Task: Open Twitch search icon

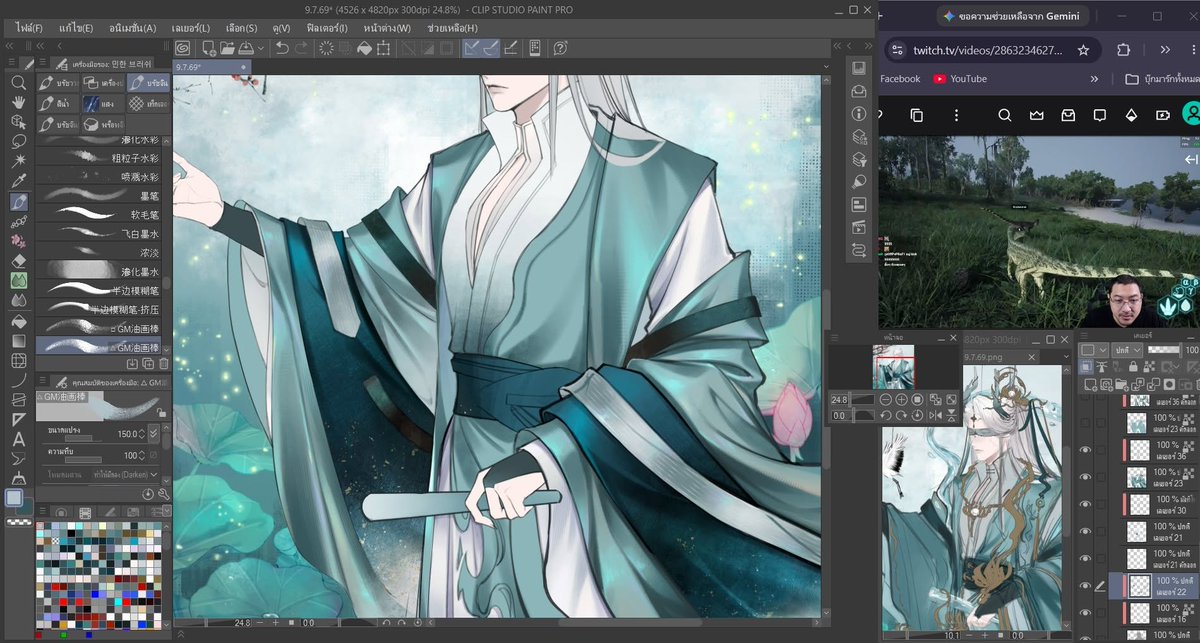Action: [x=1005, y=115]
